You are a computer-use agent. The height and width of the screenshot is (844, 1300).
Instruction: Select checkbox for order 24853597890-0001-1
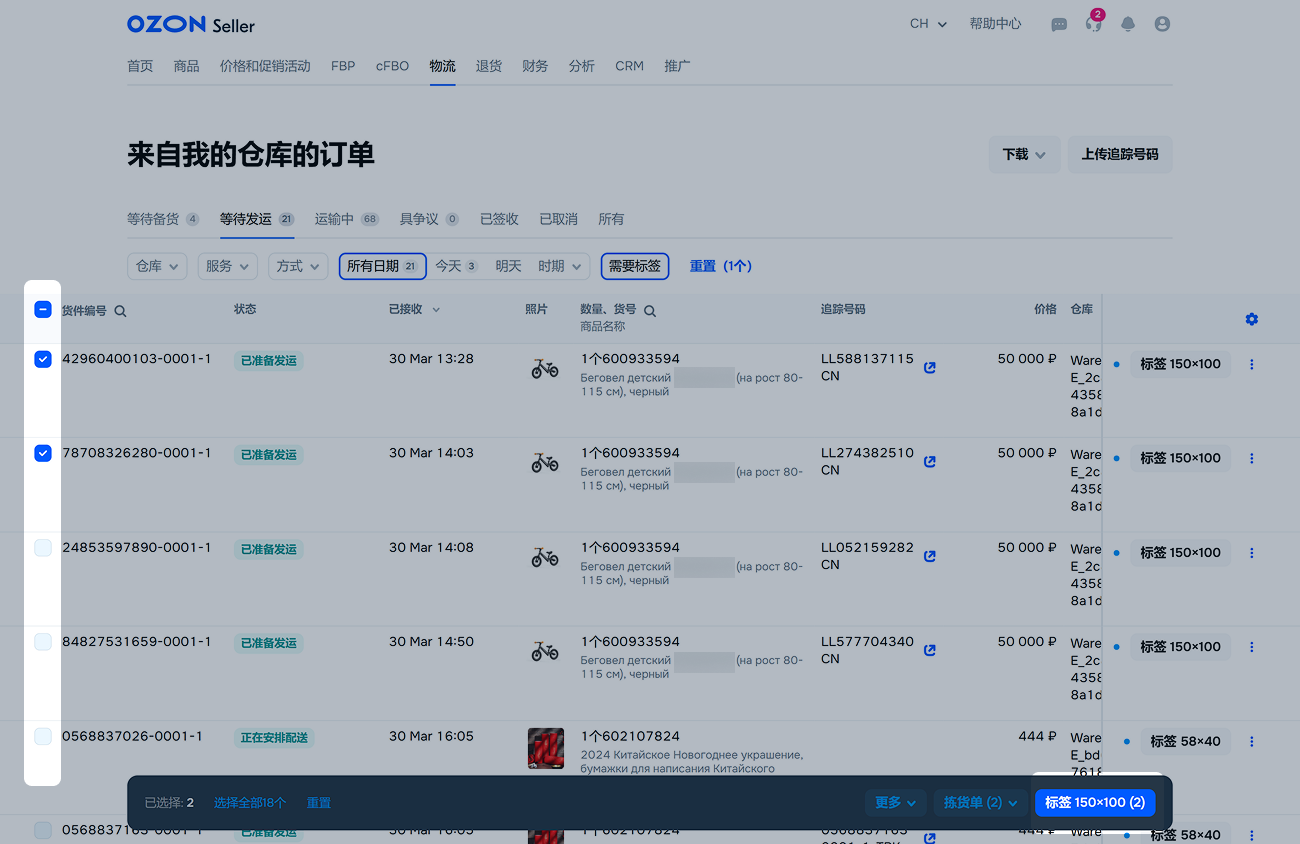(43, 548)
